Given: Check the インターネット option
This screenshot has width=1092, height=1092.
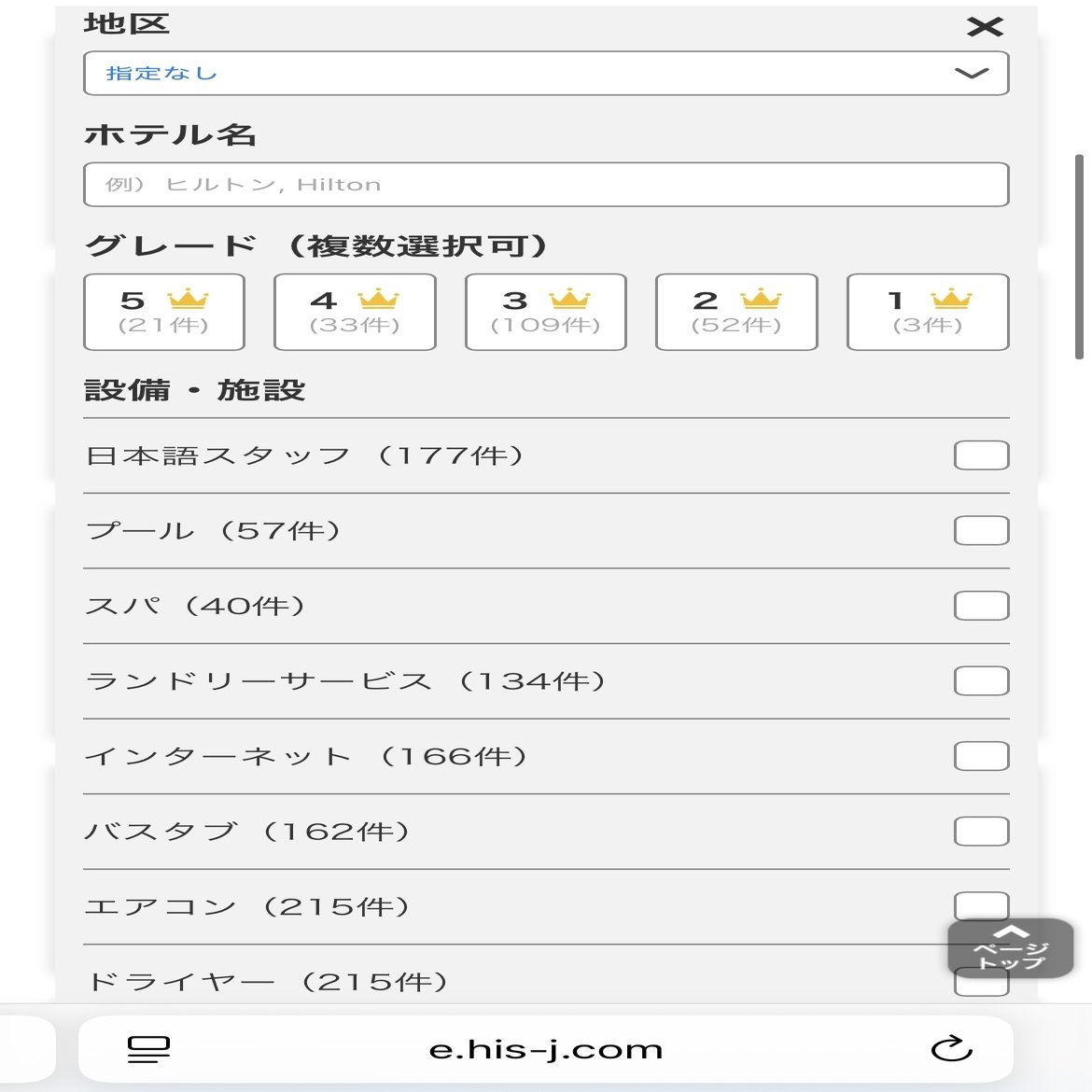Looking at the screenshot, I should pyautogui.click(x=981, y=756).
